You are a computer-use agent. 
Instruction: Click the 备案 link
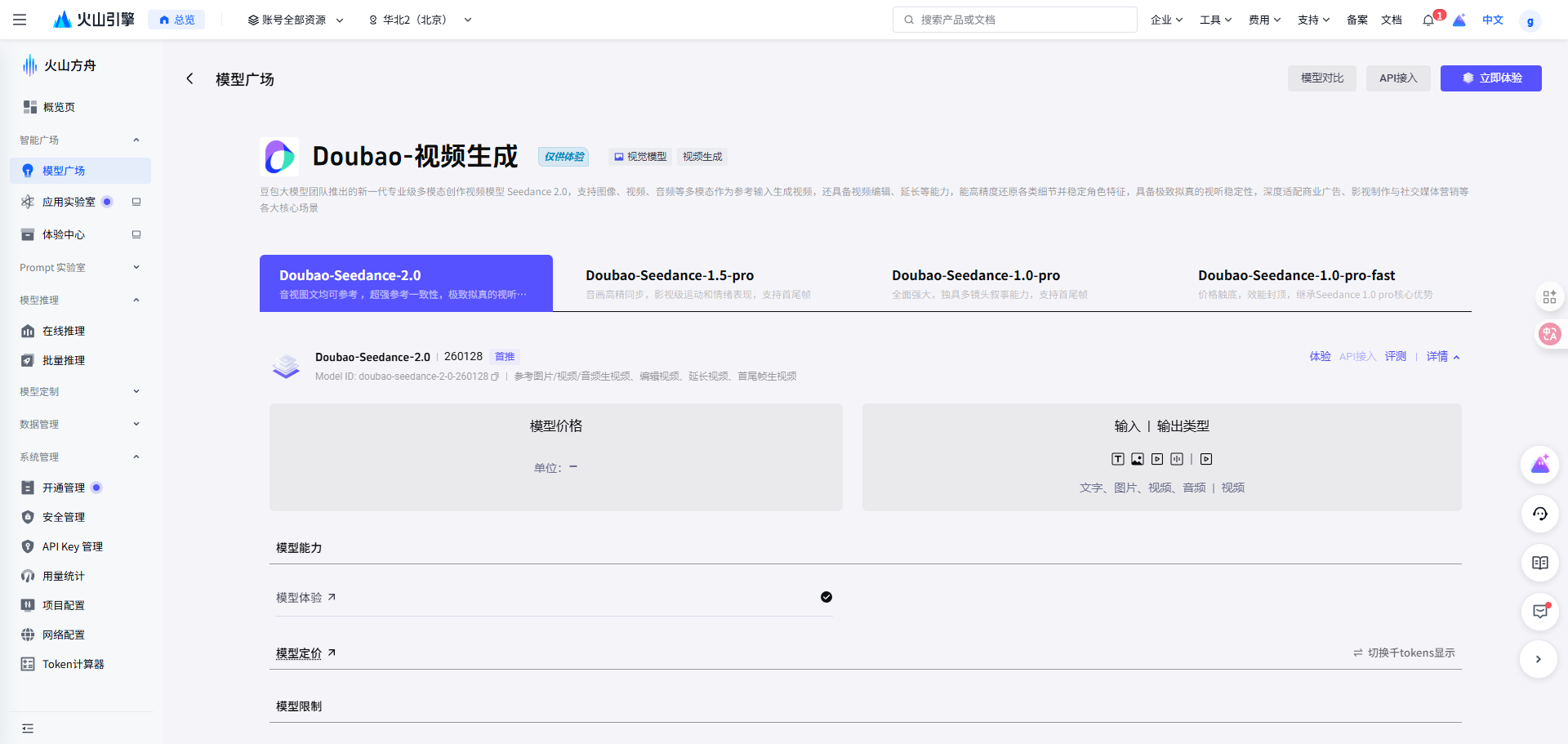pyautogui.click(x=1357, y=20)
